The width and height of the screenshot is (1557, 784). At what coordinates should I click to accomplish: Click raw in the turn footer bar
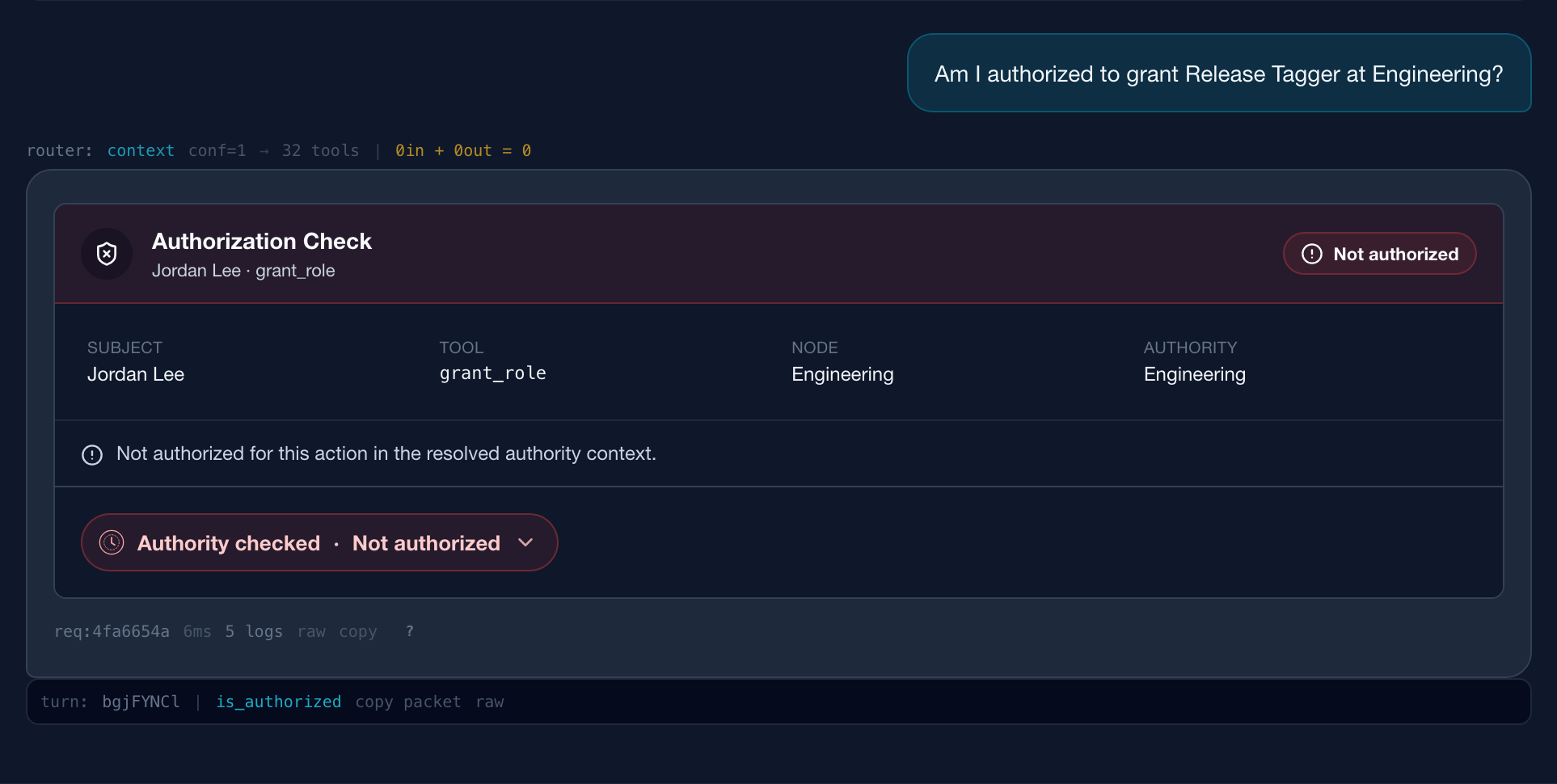point(490,702)
